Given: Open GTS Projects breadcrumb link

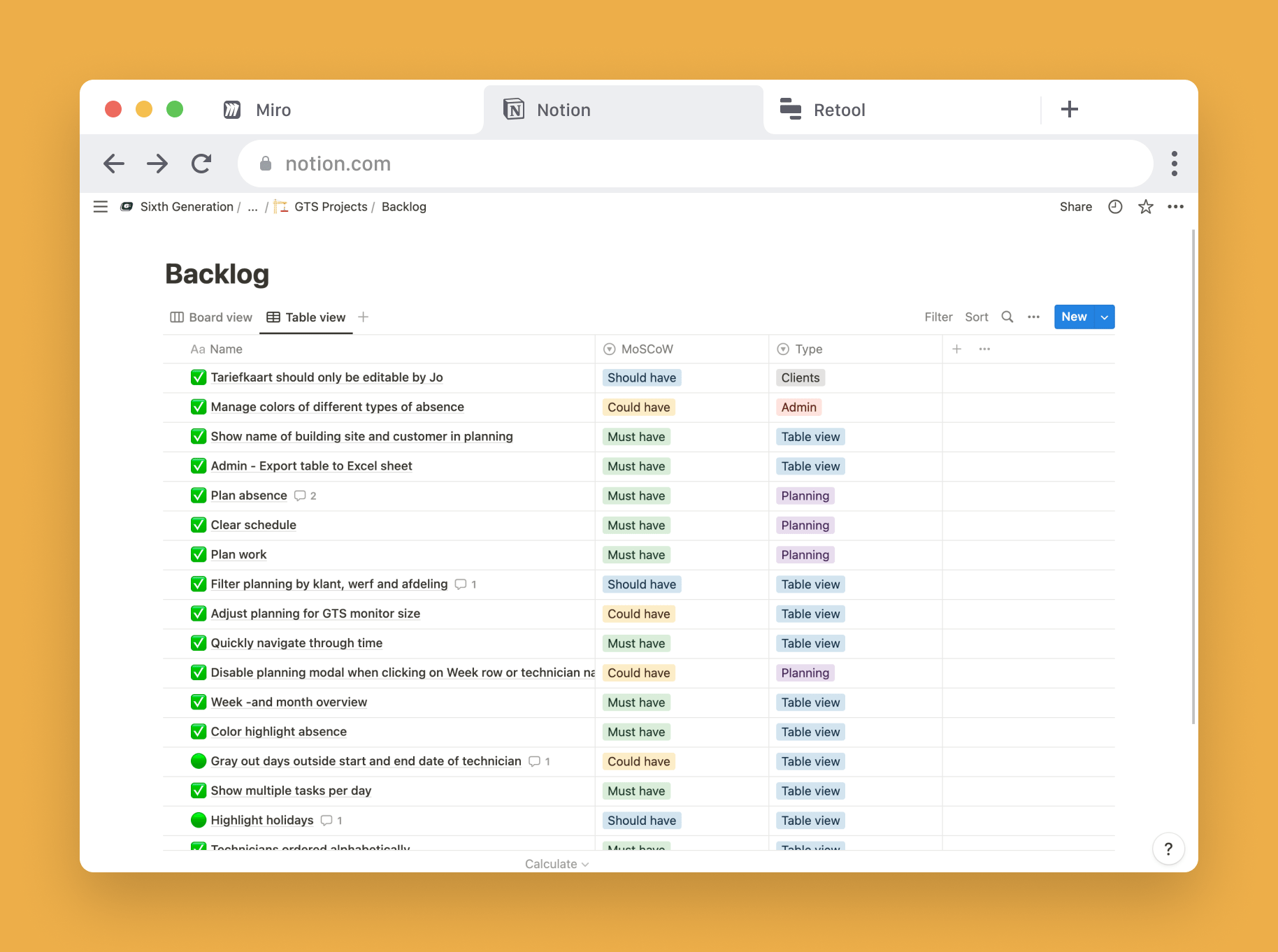Looking at the screenshot, I should 330,207.
